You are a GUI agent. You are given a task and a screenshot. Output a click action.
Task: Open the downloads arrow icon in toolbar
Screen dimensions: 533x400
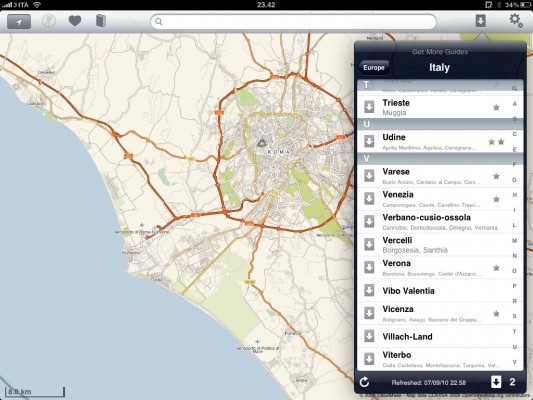click(480, 21)
